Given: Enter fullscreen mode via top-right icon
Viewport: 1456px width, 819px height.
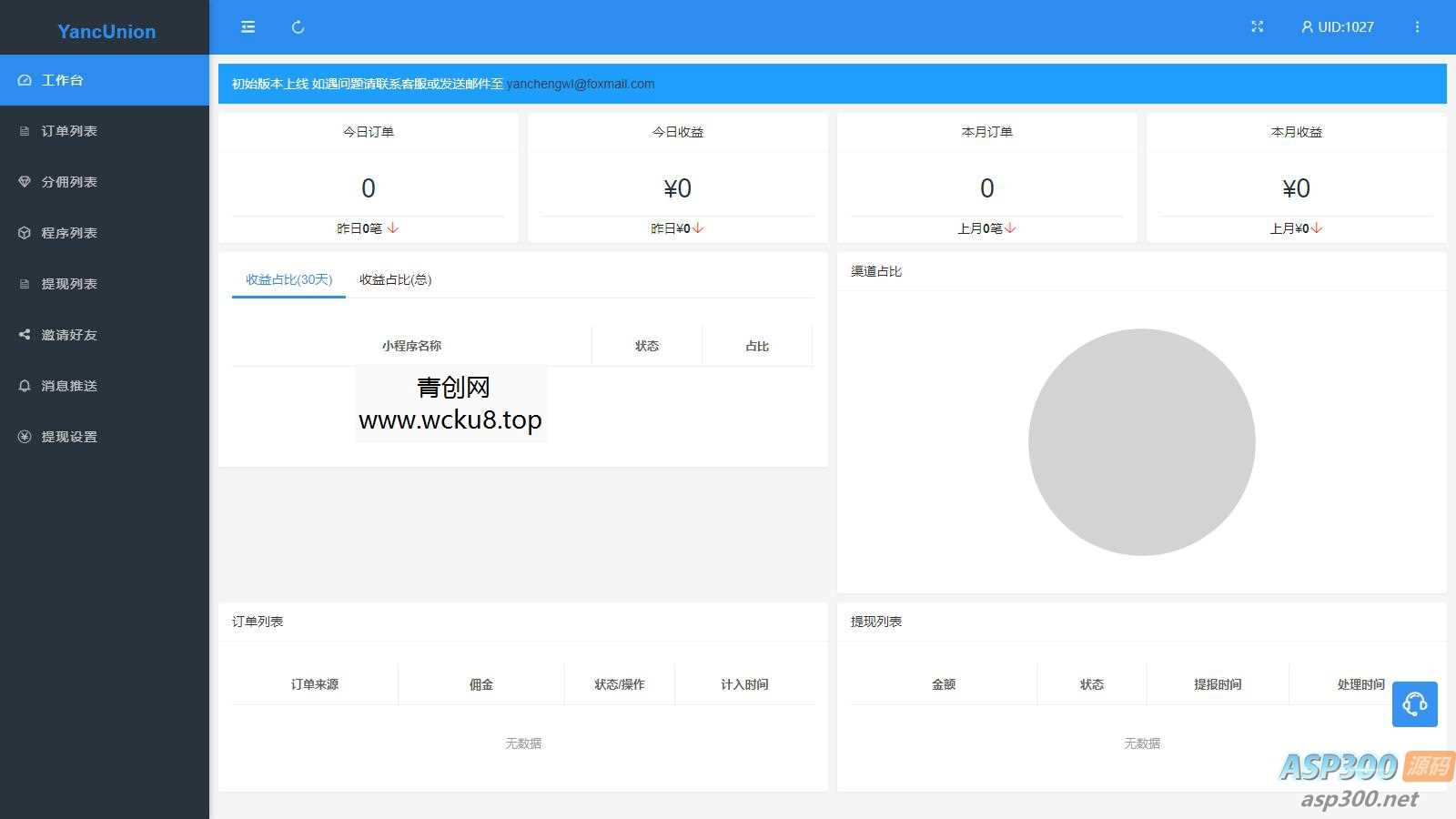Looking at the screenshot, I should tap(1257, 26).
